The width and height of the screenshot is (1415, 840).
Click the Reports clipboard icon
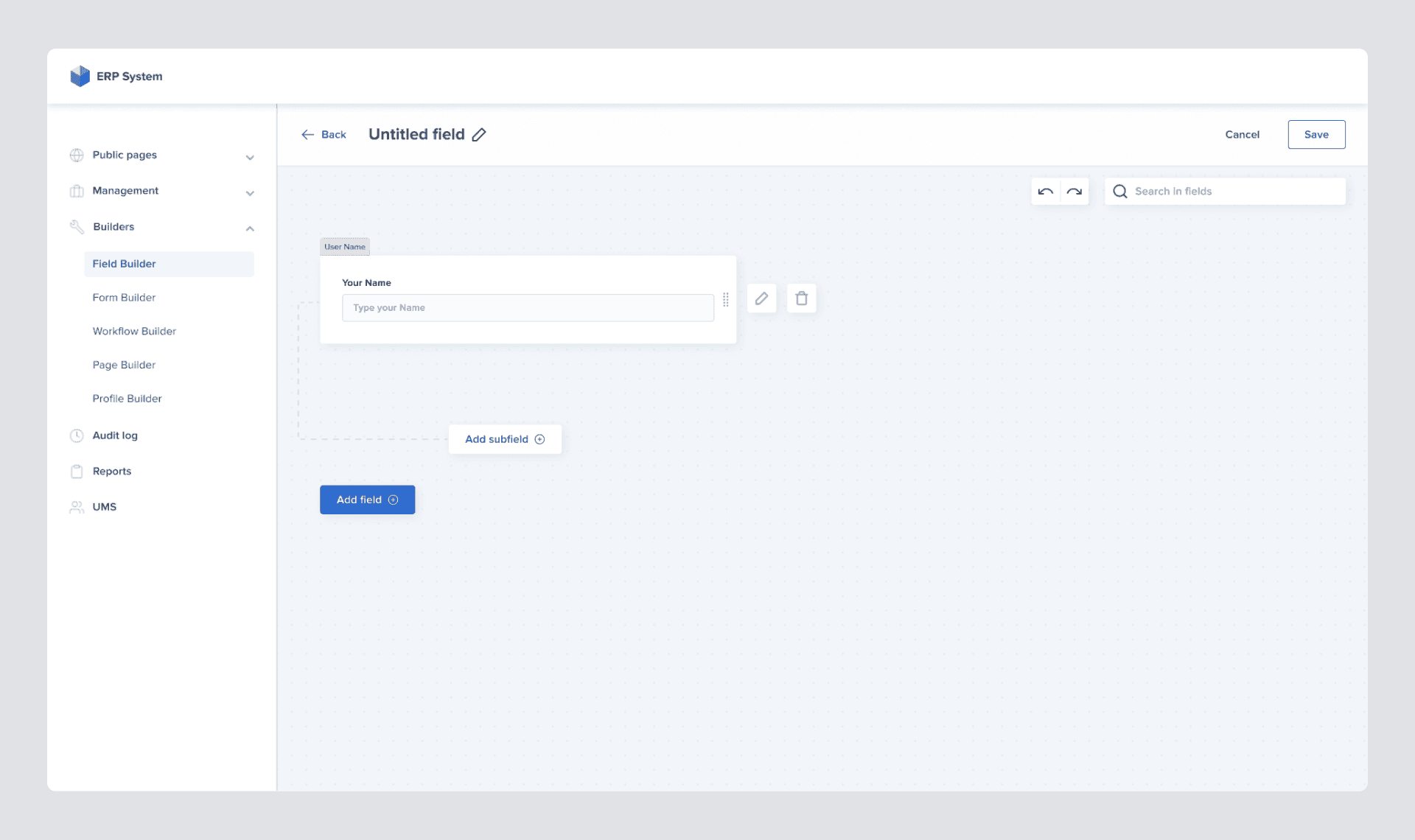[x=77, y=471]
